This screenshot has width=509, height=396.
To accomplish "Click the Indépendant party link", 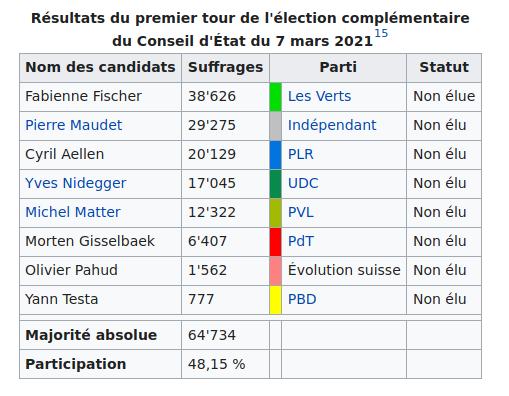I will pos(332,125).
